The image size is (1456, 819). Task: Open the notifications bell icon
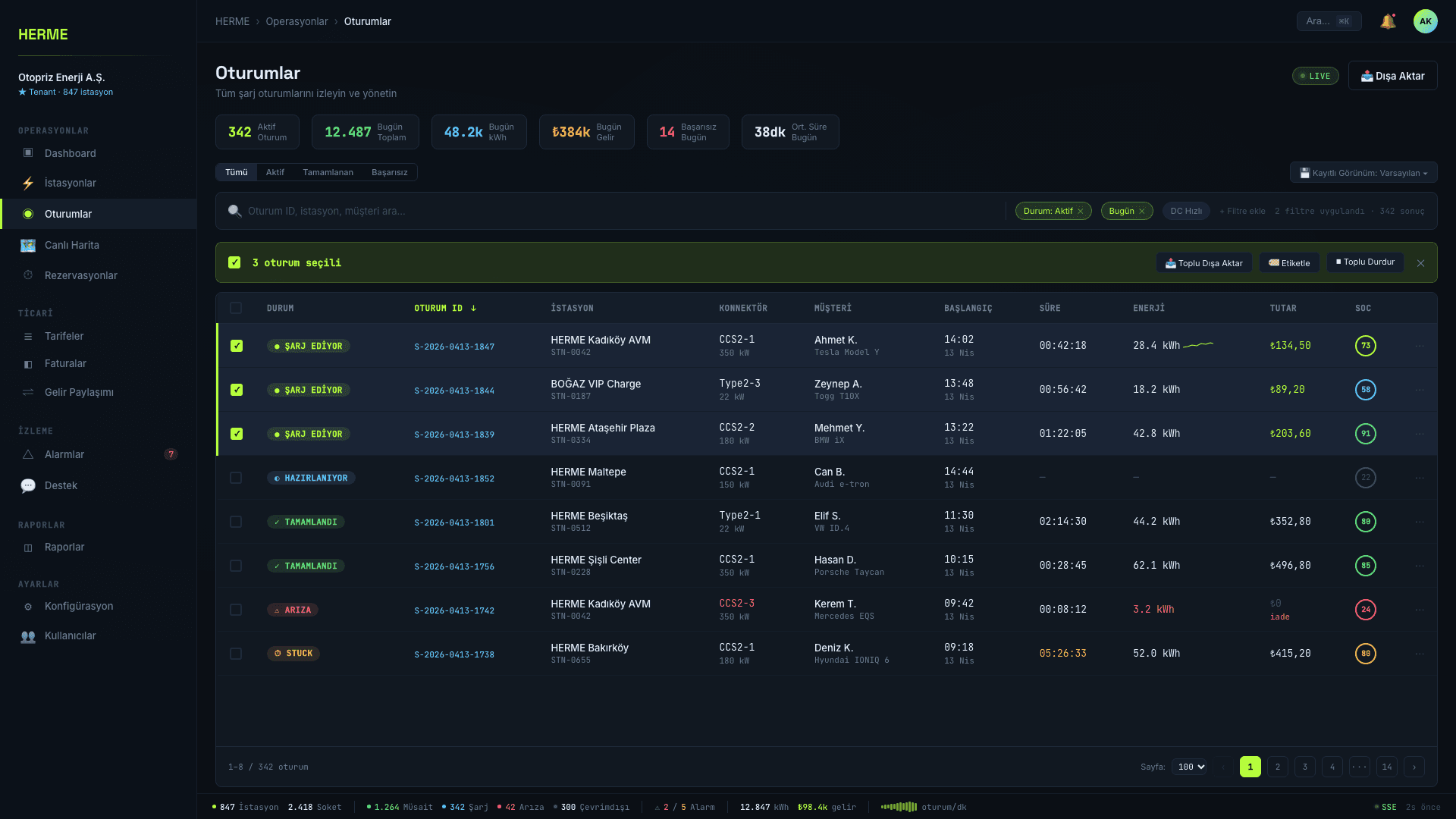(x=1388, y=21)
